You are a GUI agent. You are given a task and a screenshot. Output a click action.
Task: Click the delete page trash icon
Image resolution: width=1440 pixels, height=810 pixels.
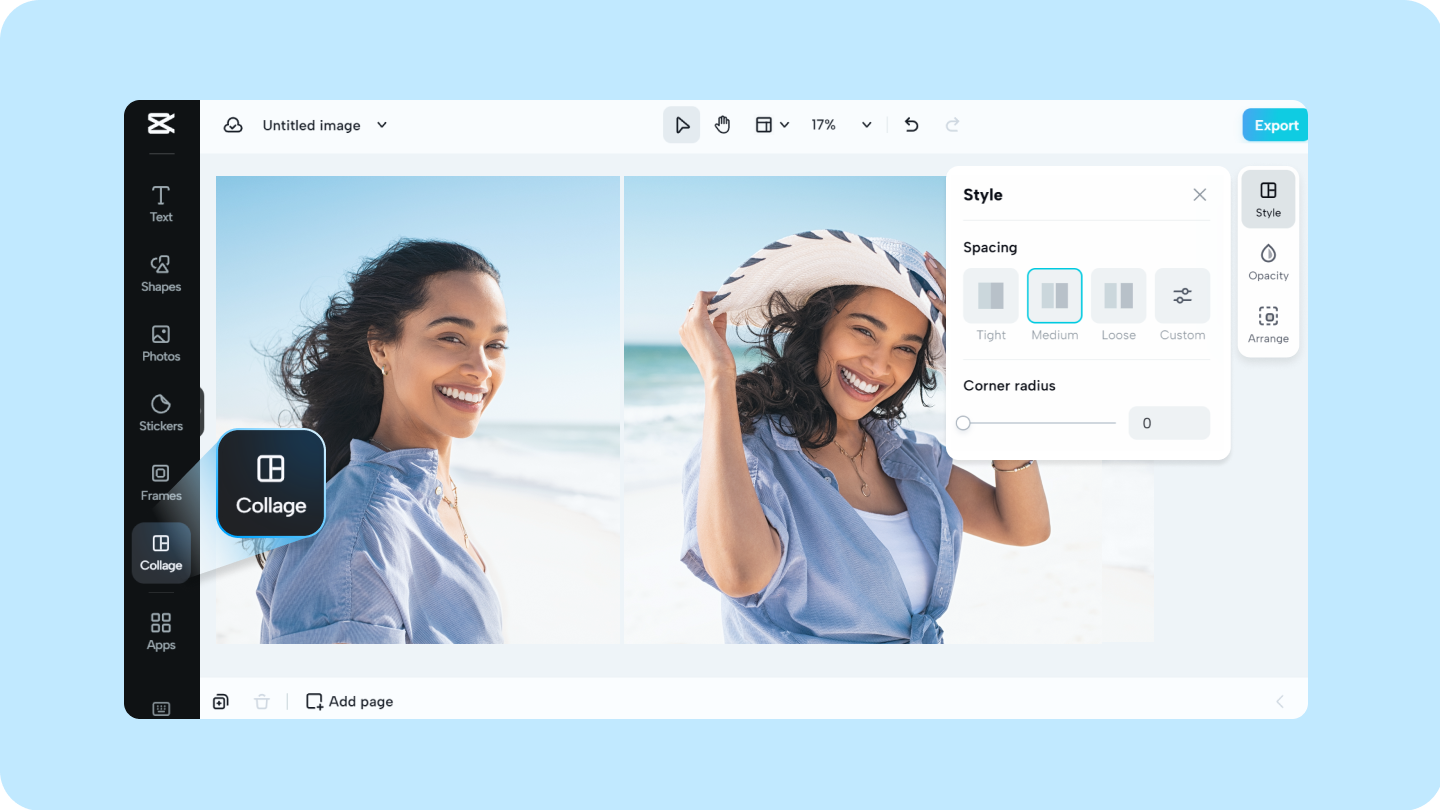click(262, 702)
